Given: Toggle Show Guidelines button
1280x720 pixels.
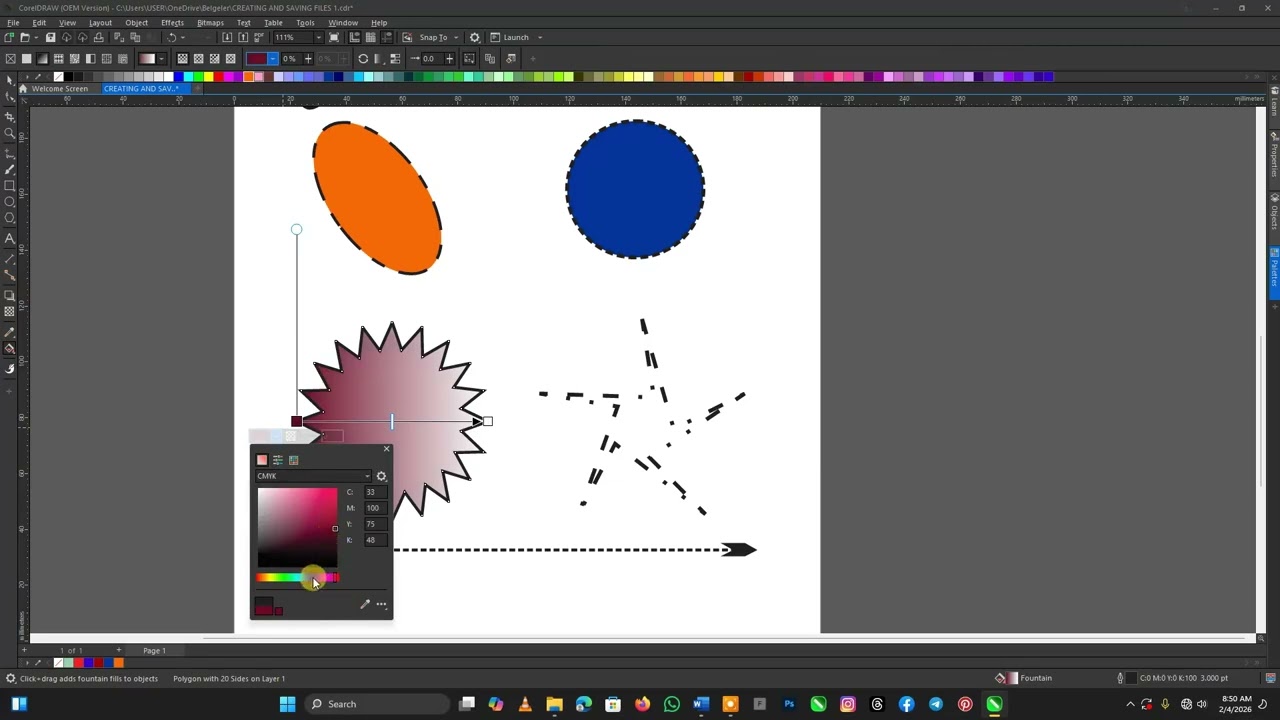Looking at the screenshot, I should coord(387,38).
